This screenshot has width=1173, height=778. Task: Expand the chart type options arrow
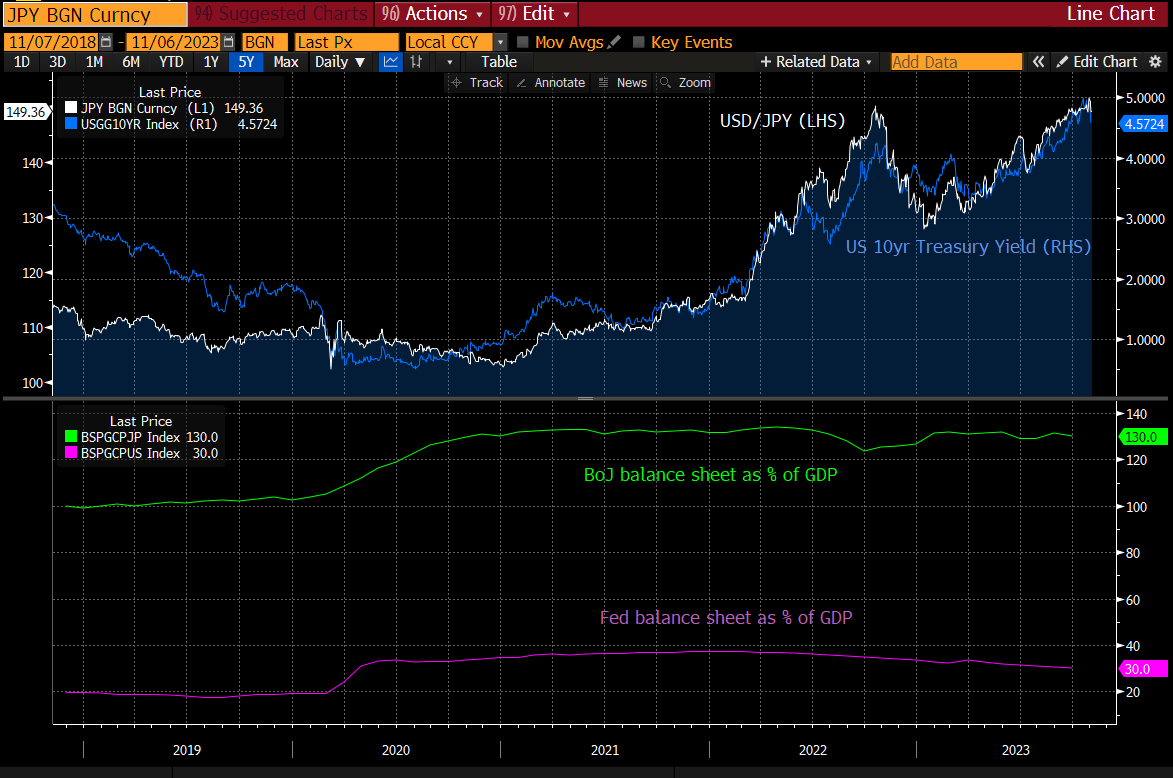(x=450, y=62)
